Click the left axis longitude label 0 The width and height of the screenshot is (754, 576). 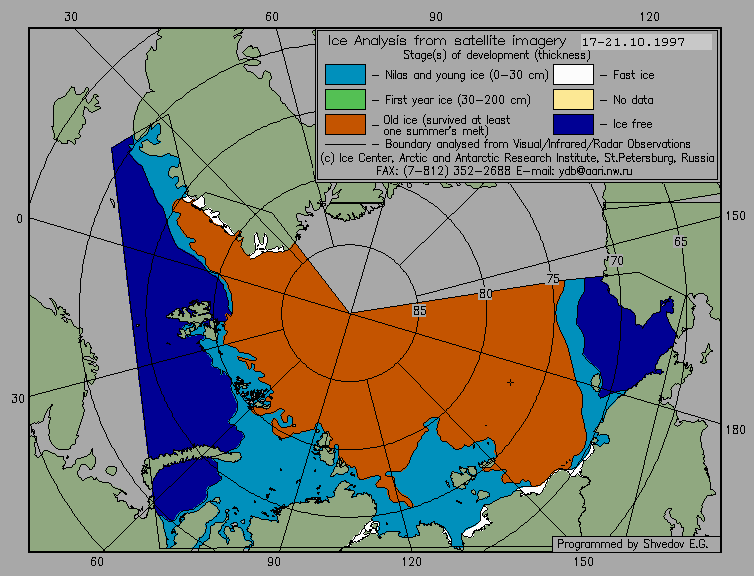click(x=19, y=219)
